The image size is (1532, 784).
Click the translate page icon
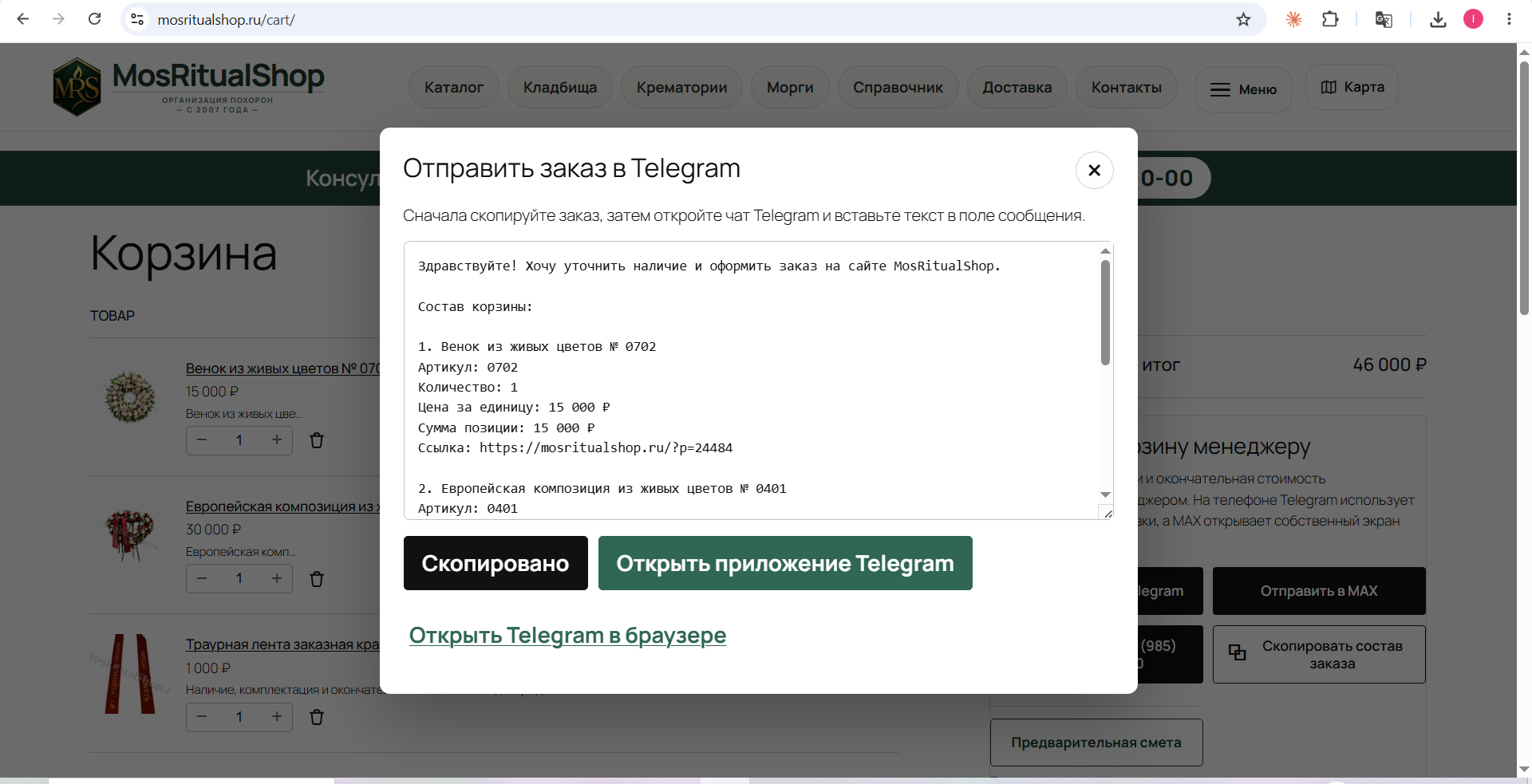(x=1384, y=19)
